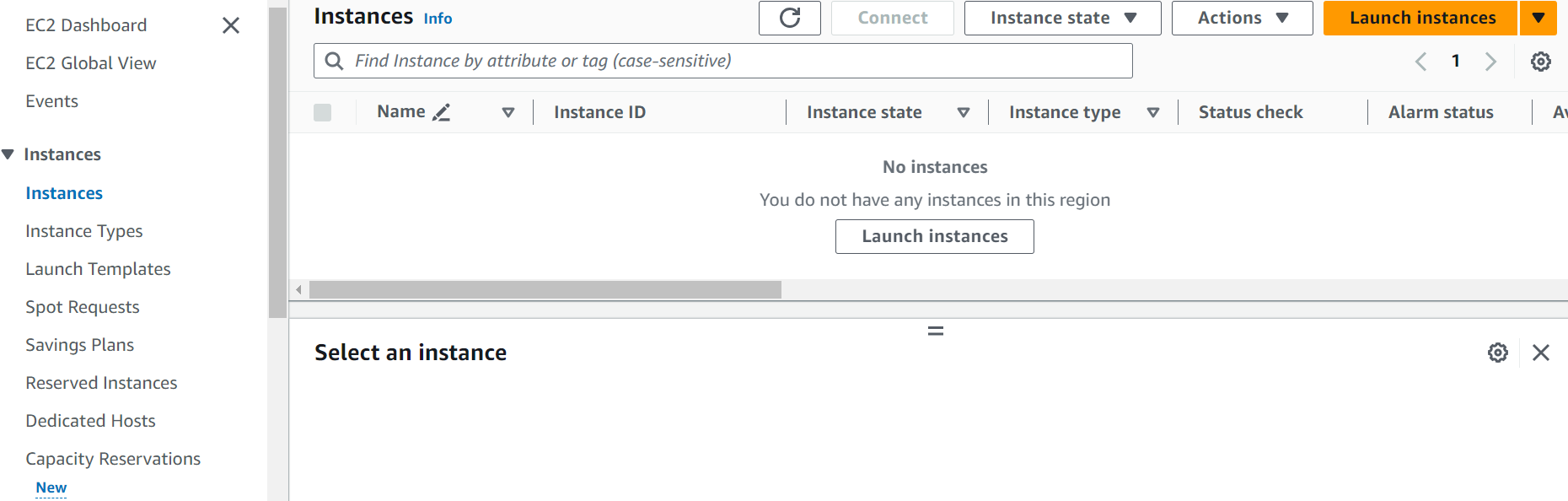Close the navigation sidebar with X

click(230, 25)
